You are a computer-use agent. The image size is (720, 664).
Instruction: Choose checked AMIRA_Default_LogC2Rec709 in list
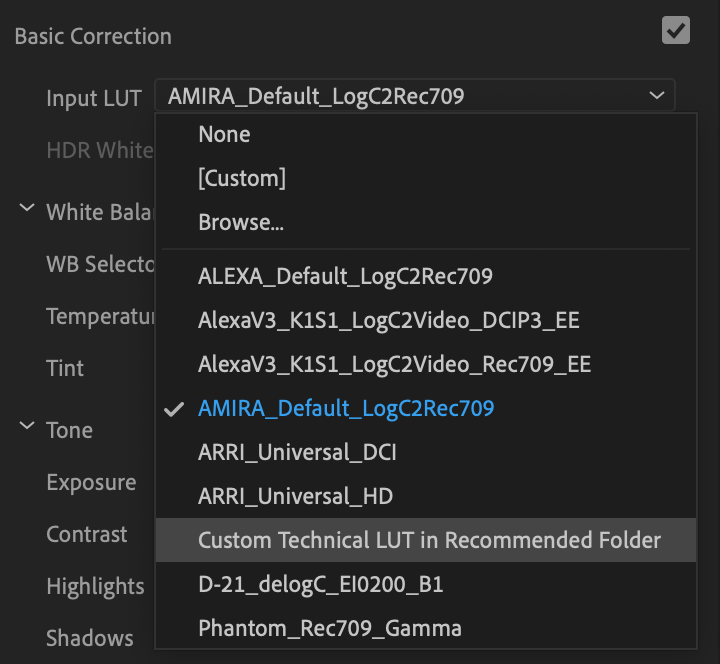(x=426, y=409)
